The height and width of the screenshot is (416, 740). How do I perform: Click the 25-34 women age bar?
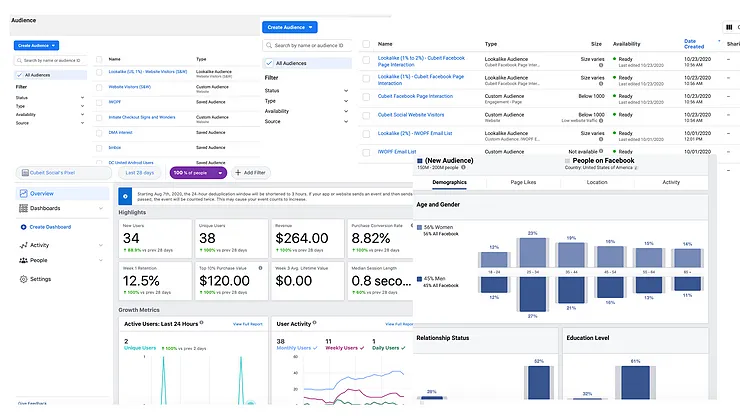coord(532,252)
